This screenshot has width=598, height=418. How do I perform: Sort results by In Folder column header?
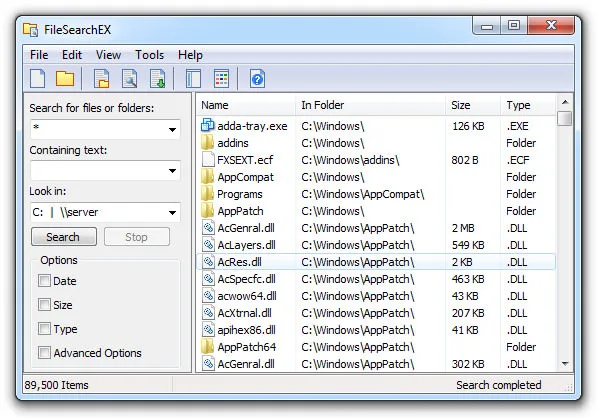pos(370,105)
